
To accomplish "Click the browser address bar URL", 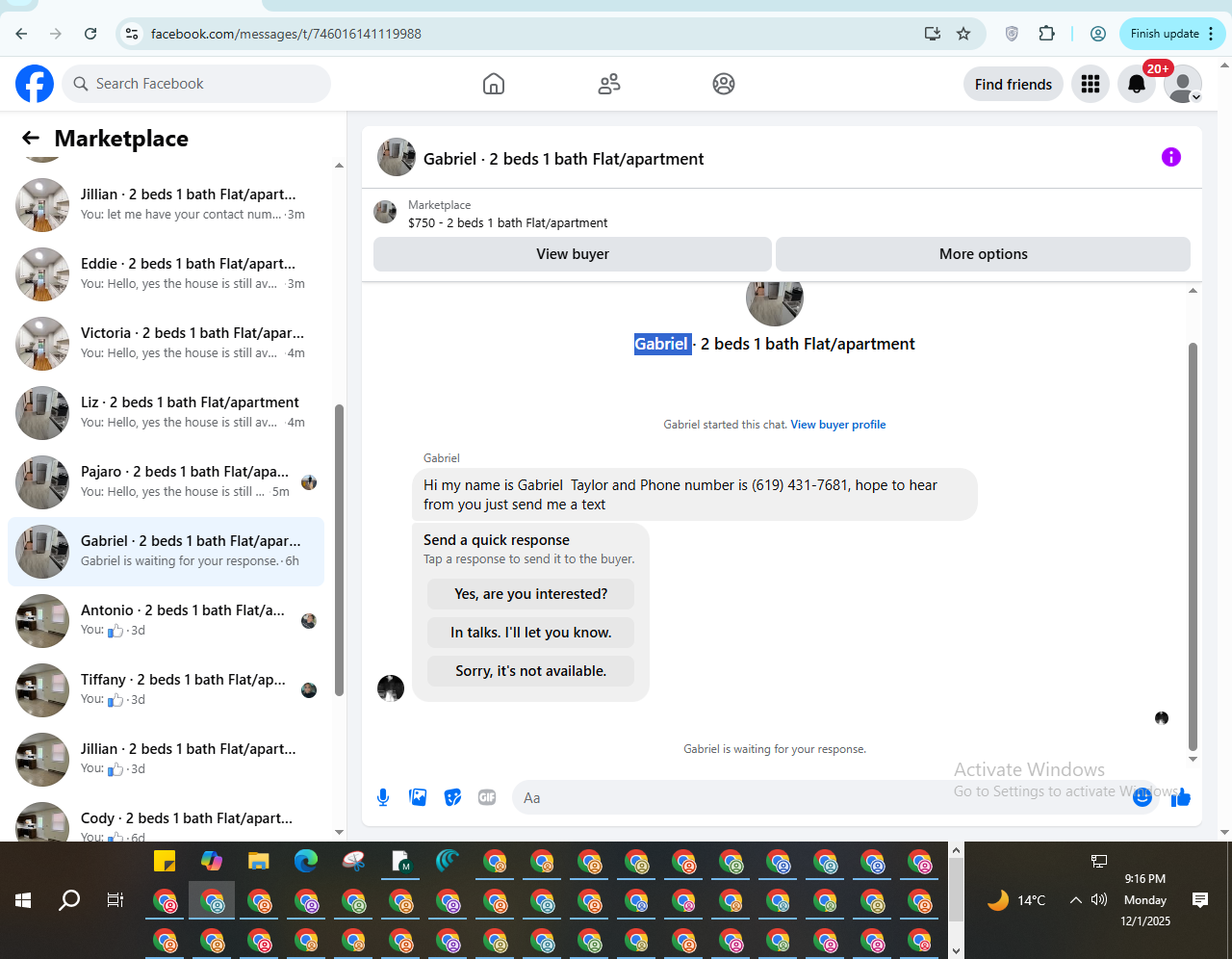I will point(286,34).
